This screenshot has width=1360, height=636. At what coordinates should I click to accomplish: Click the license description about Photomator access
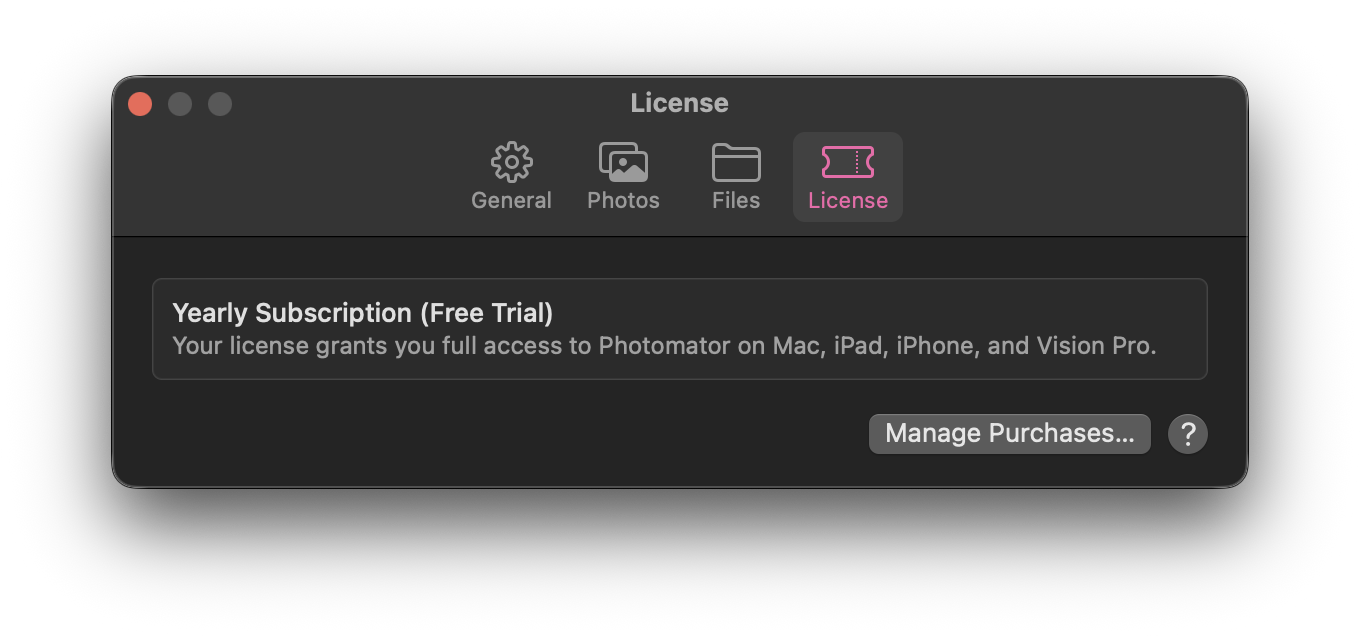[x=664, y=346]
